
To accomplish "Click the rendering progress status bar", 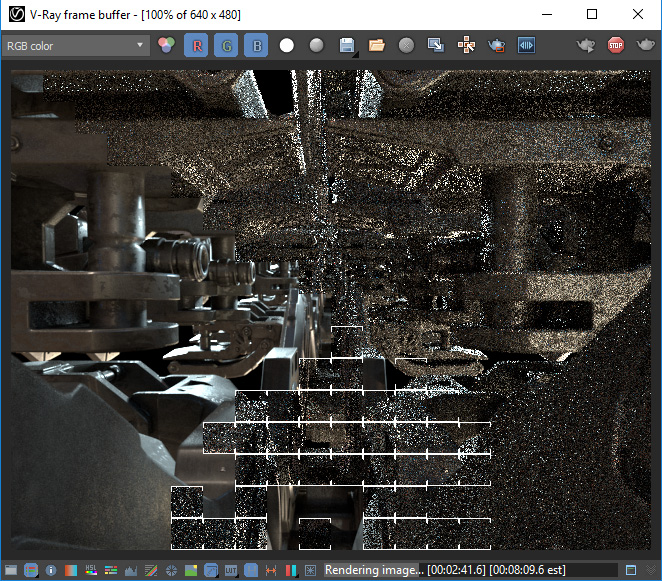I will 471,570.
